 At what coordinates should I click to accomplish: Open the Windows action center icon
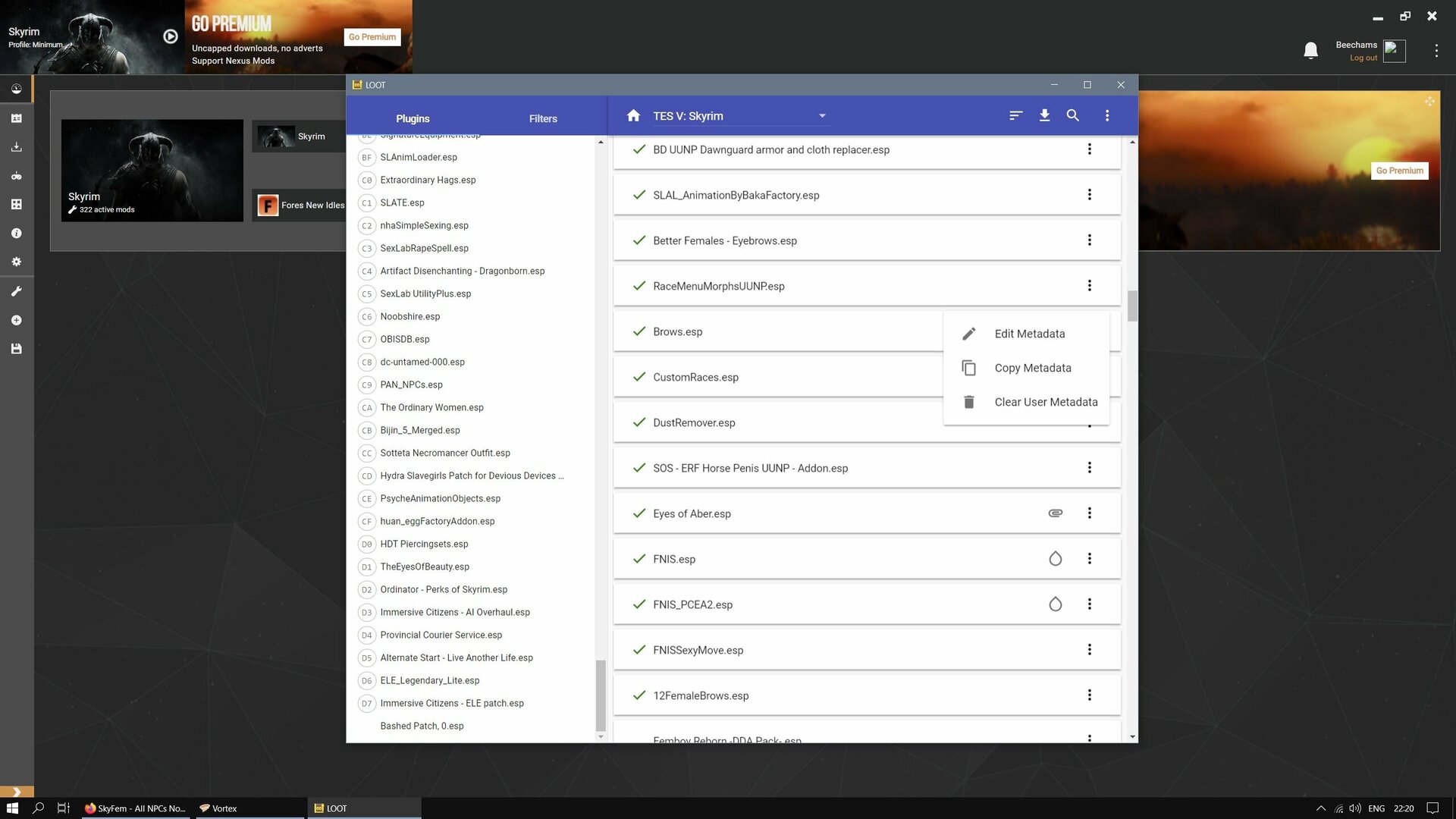tap(1432, 808)
